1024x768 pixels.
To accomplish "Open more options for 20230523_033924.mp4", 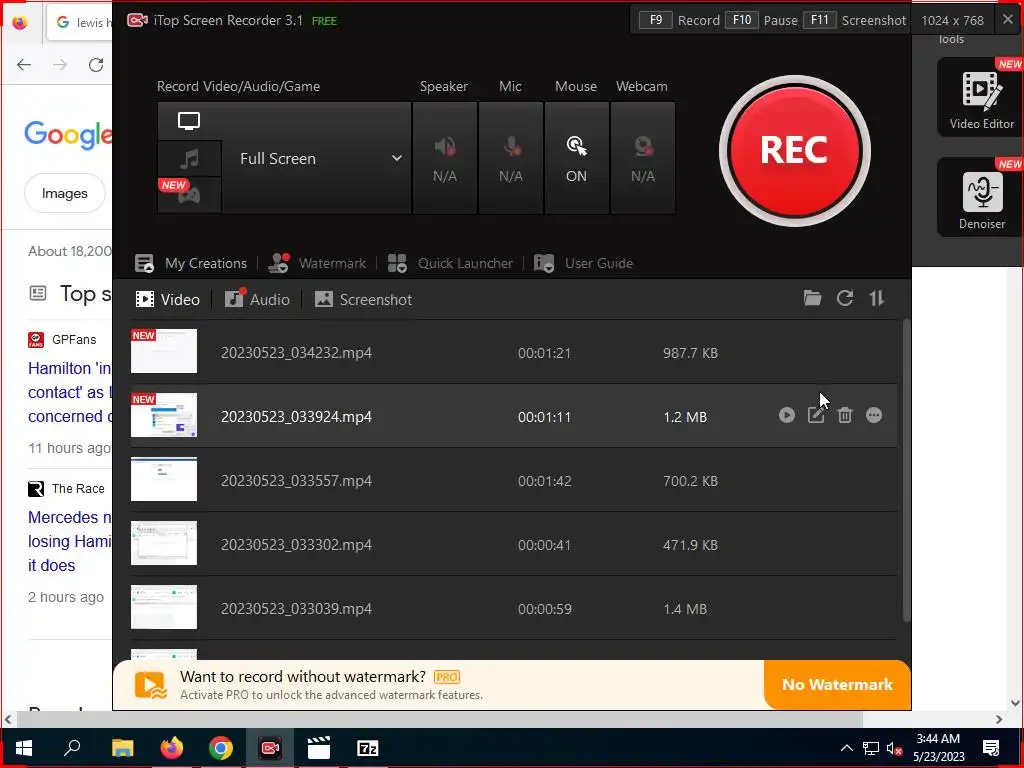I will [874, 415].
